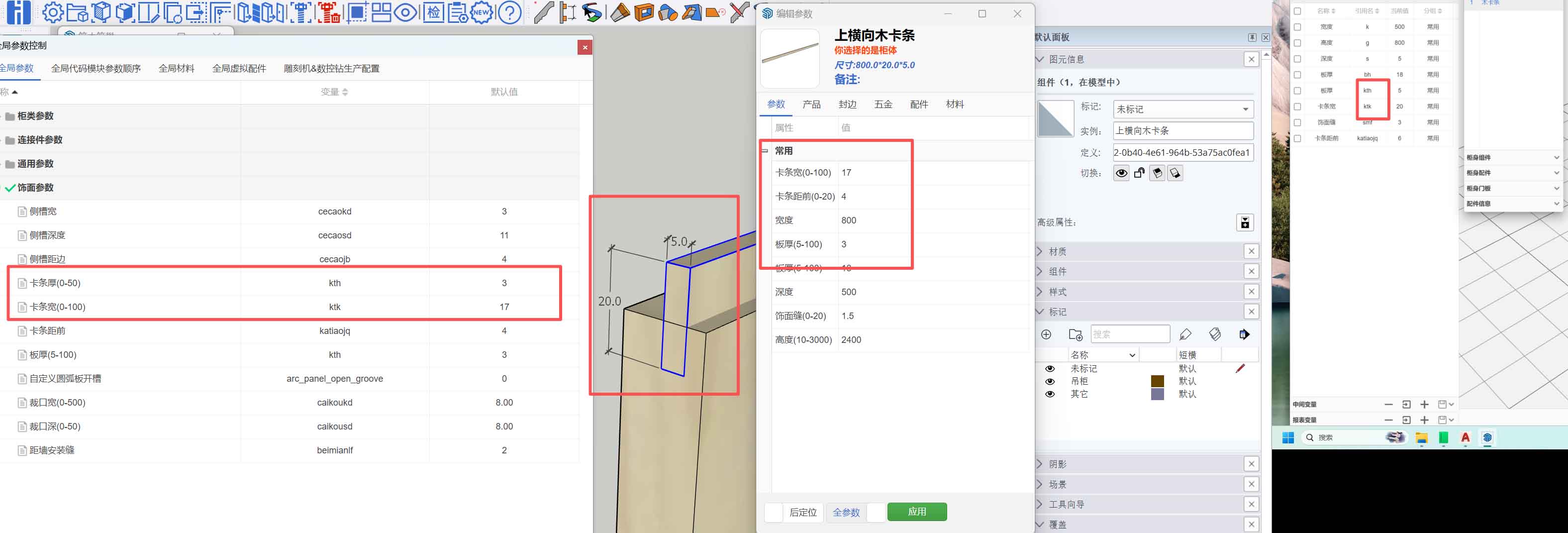Expand the 柜身组件 panel
The width and height of the screenshot is (1568, 533).
(x=1512, y=157)
